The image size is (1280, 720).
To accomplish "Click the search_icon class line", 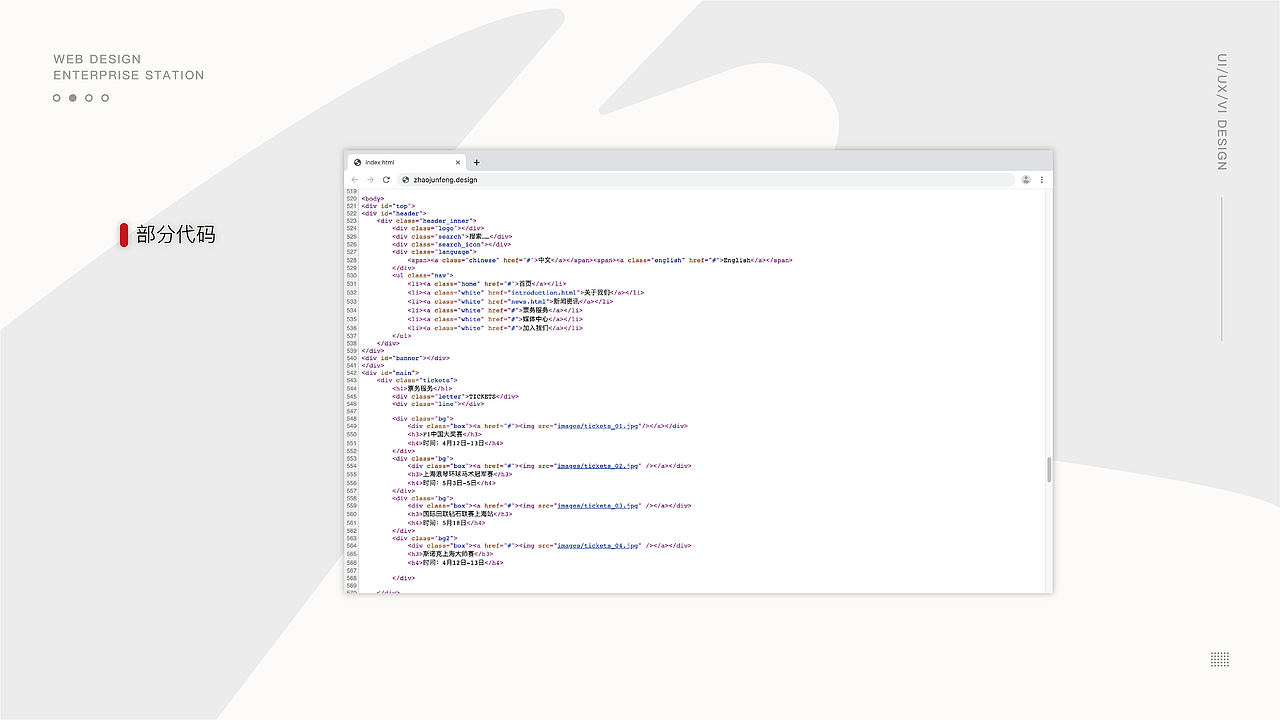I will tap(452, 244).
